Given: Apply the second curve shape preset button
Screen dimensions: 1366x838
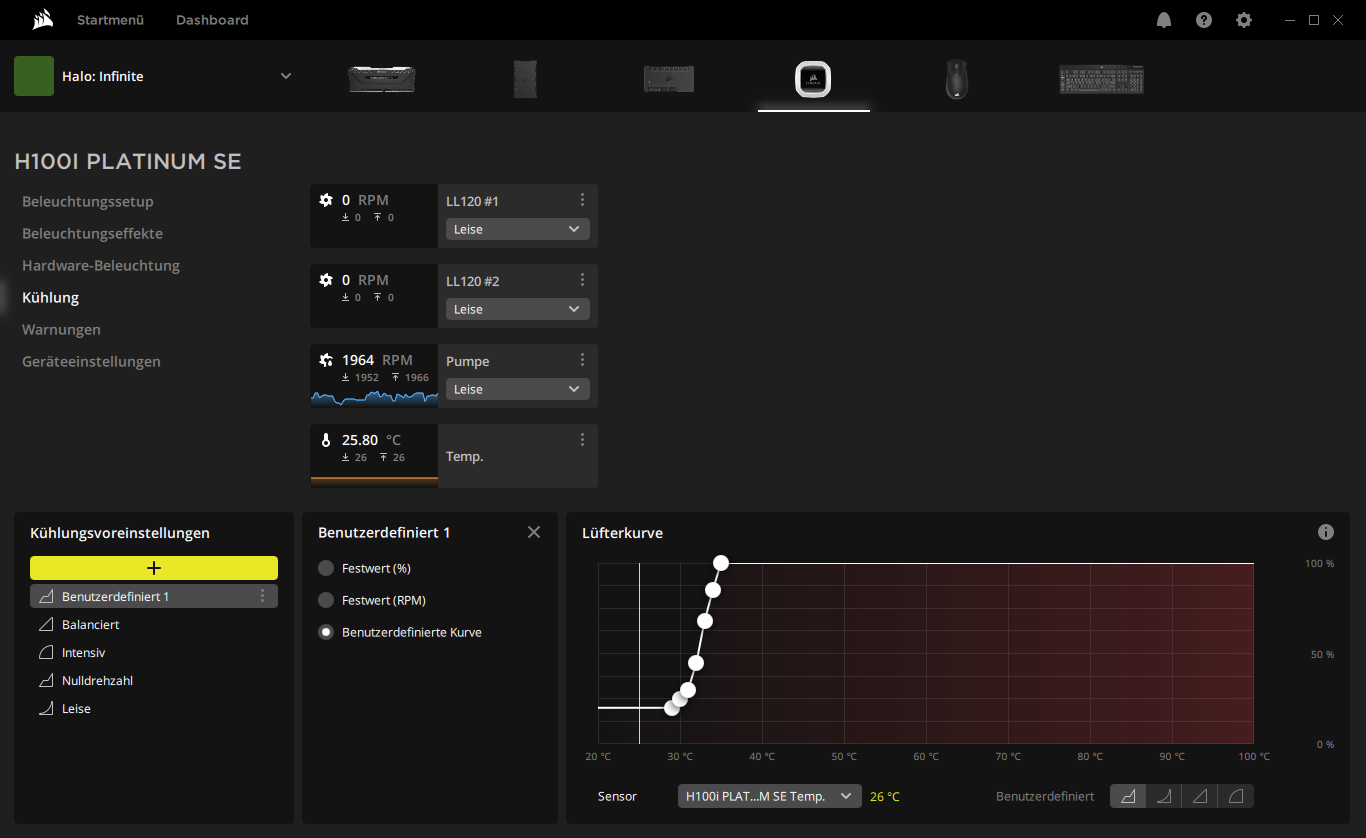Looking at the screenshot, I should pyautogui.click(x=1164, y=796).
